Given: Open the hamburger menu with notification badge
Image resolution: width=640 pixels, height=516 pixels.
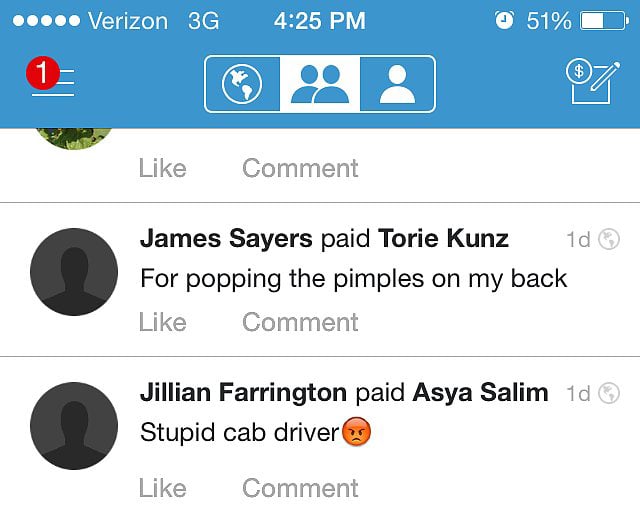Looking at the screenshot, I should tap(51, 78).
